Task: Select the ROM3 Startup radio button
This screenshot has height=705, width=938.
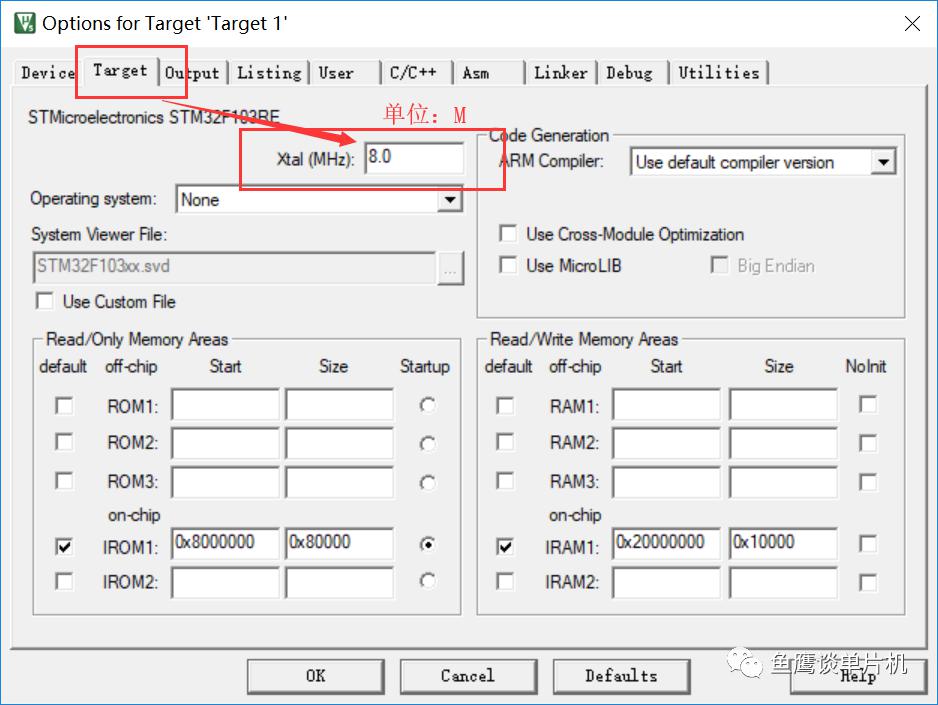Action: pyautogui.click(x=427, y=482)
